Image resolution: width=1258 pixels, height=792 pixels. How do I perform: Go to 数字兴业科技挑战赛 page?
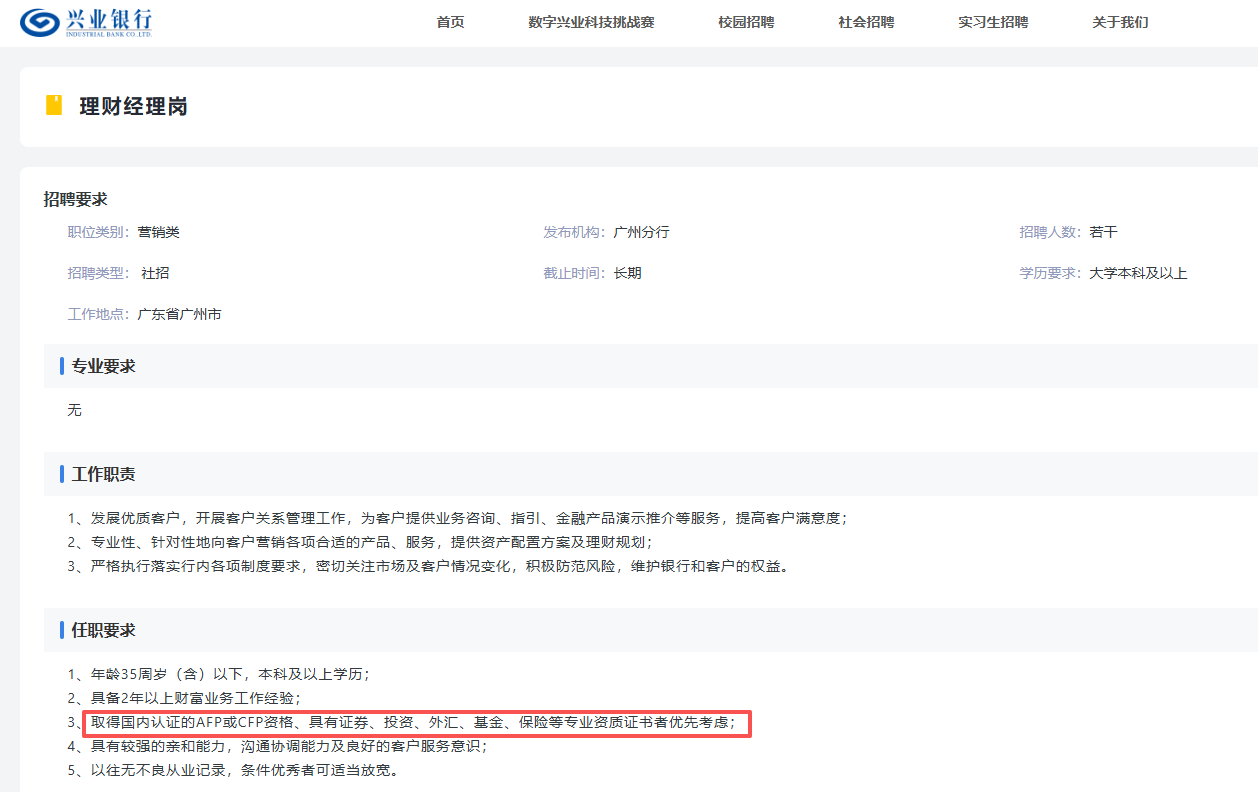click(x=591, y=22)
